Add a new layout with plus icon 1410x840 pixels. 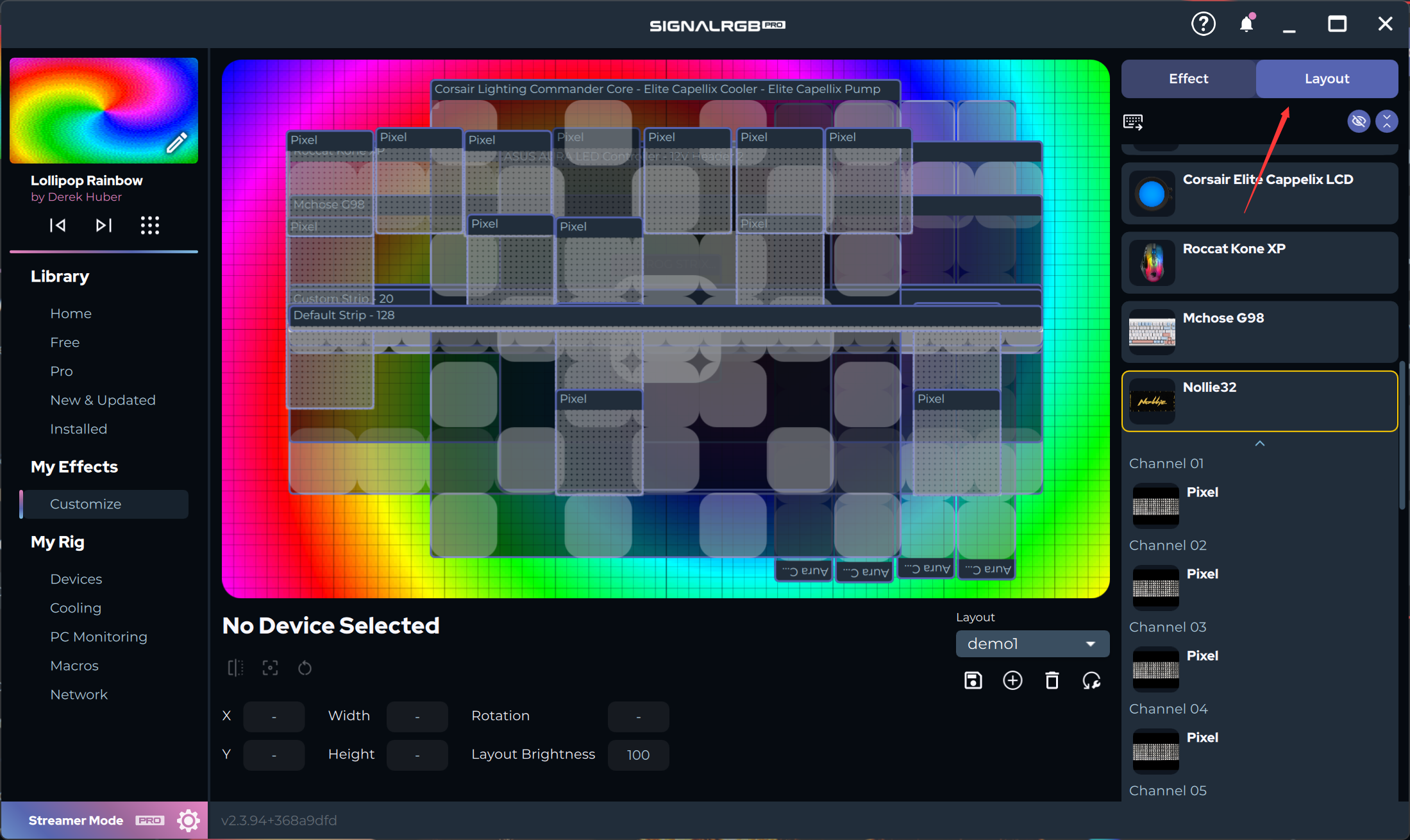(x=1012, y=680)
